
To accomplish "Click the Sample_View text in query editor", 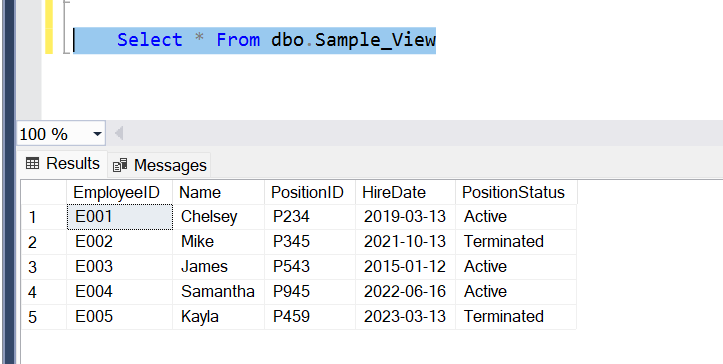I will pos(375,40).
